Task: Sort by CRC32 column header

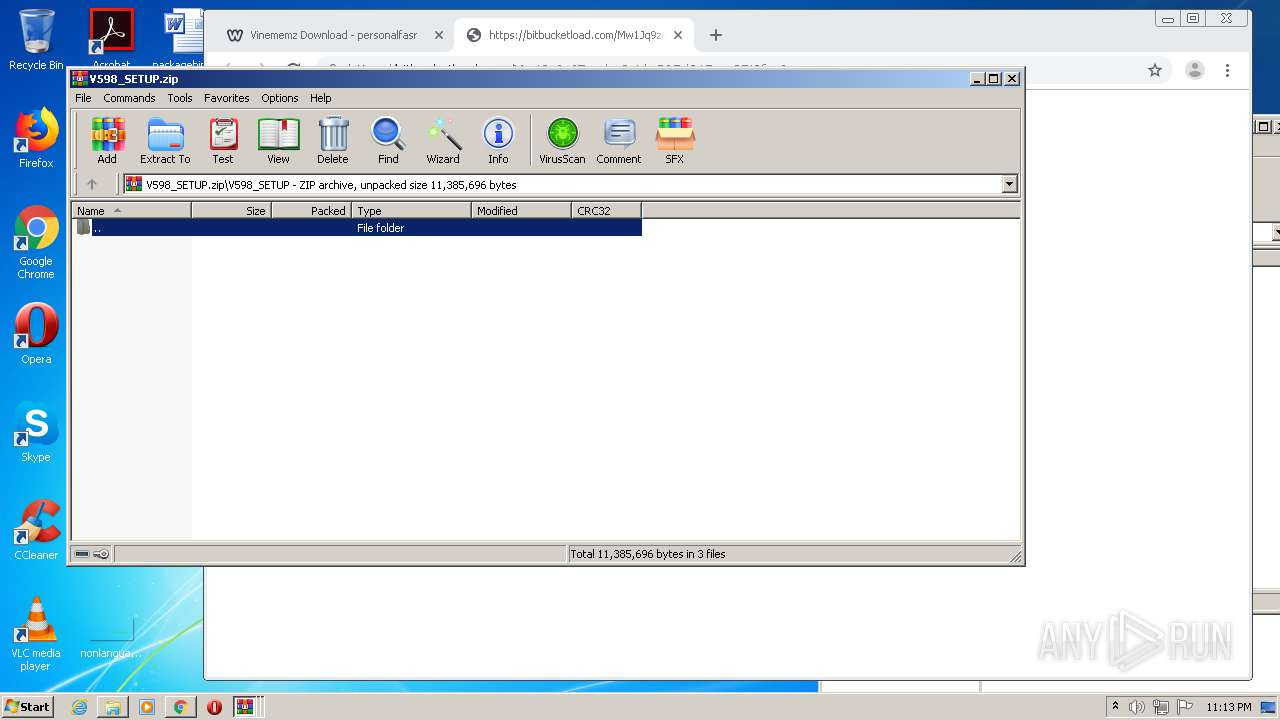Action: pos(606,211)
